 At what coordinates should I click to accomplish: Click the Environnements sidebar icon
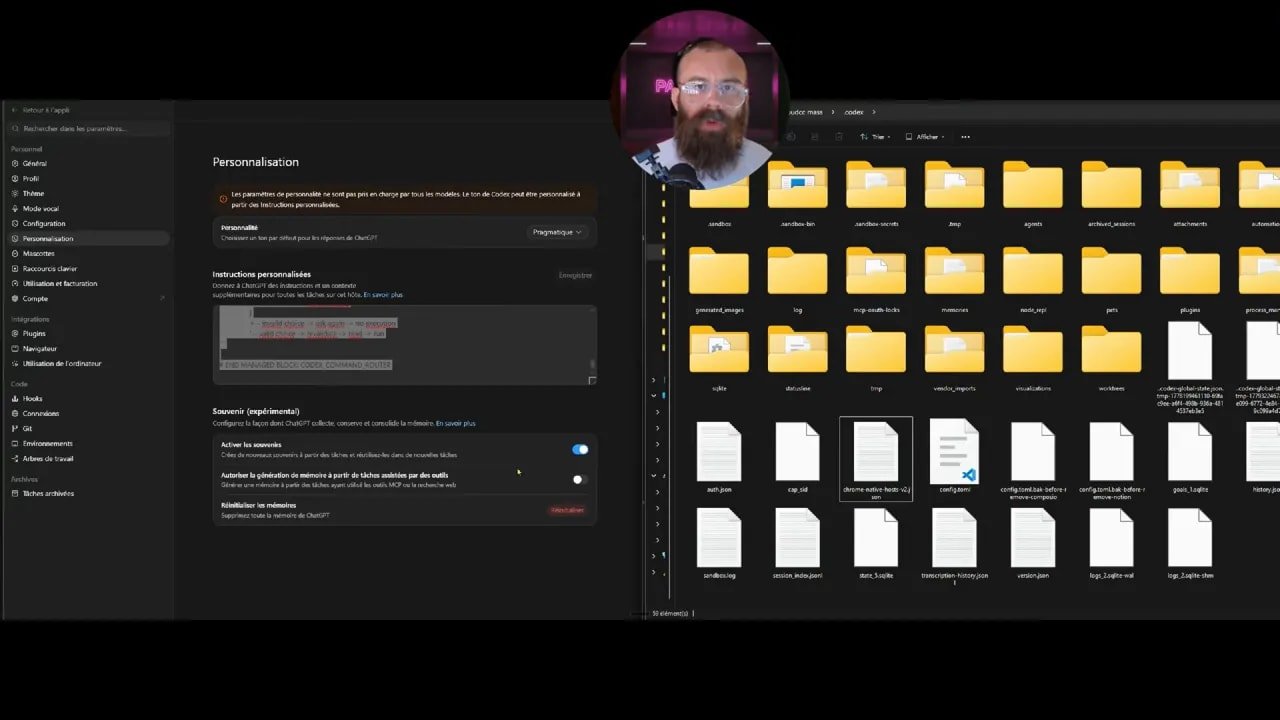pyautogui.click(x=15, y=443)
